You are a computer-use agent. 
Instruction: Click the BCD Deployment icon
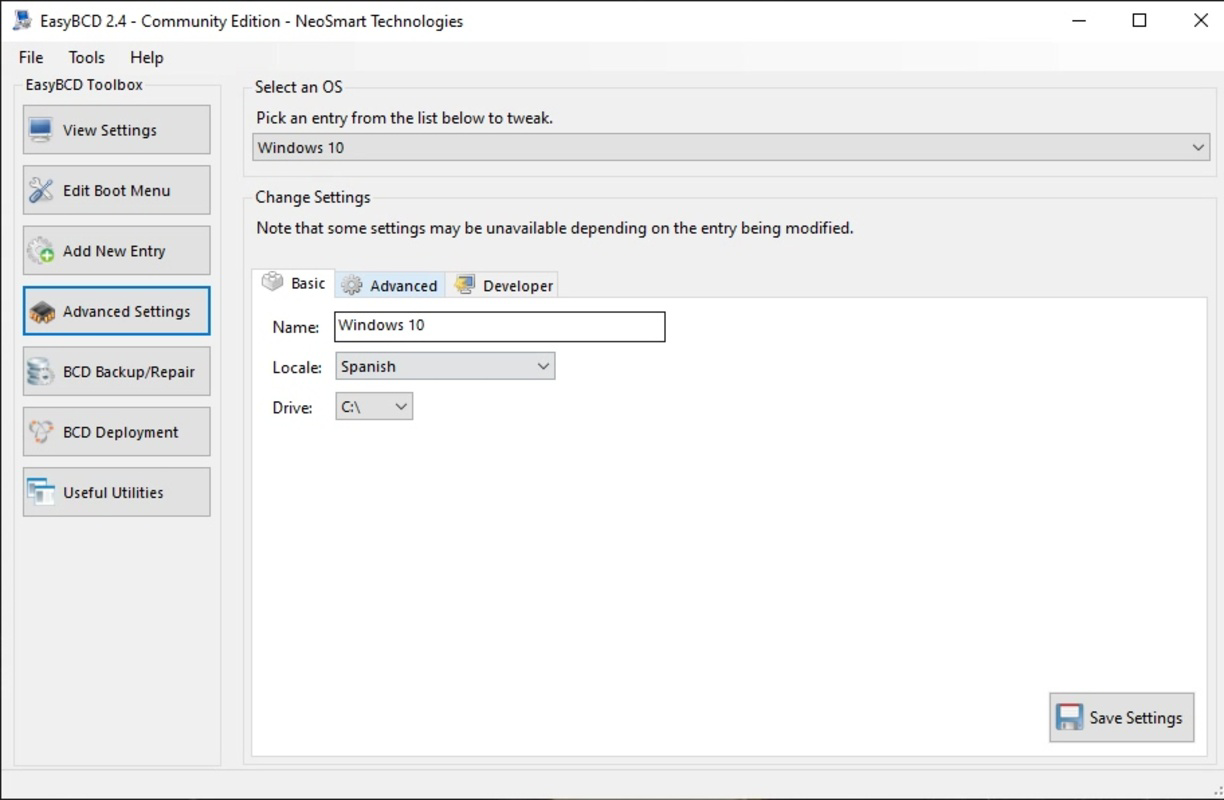pyautogui.click(x=40, y=432)
